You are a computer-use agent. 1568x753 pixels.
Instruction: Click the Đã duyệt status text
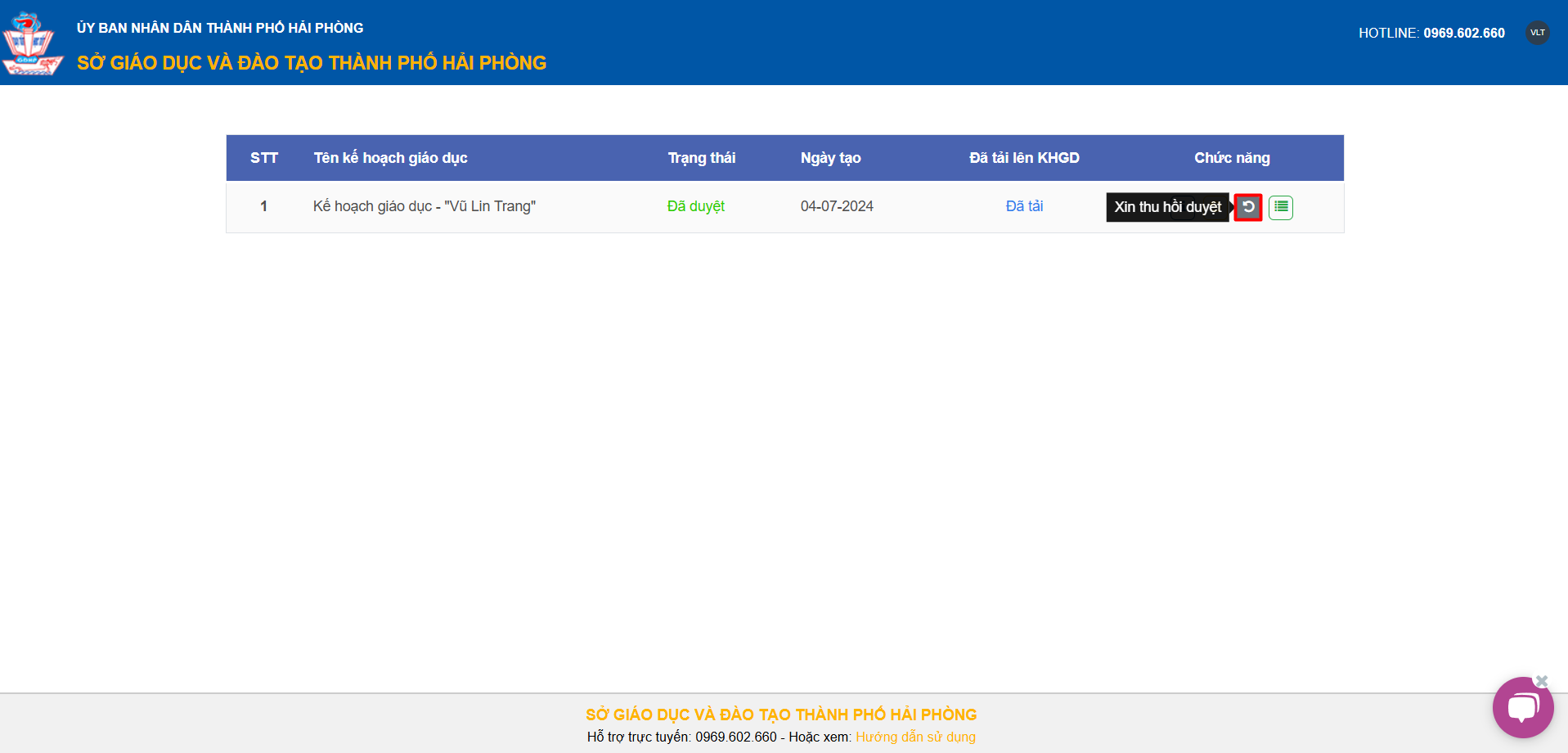coord(695,206)
